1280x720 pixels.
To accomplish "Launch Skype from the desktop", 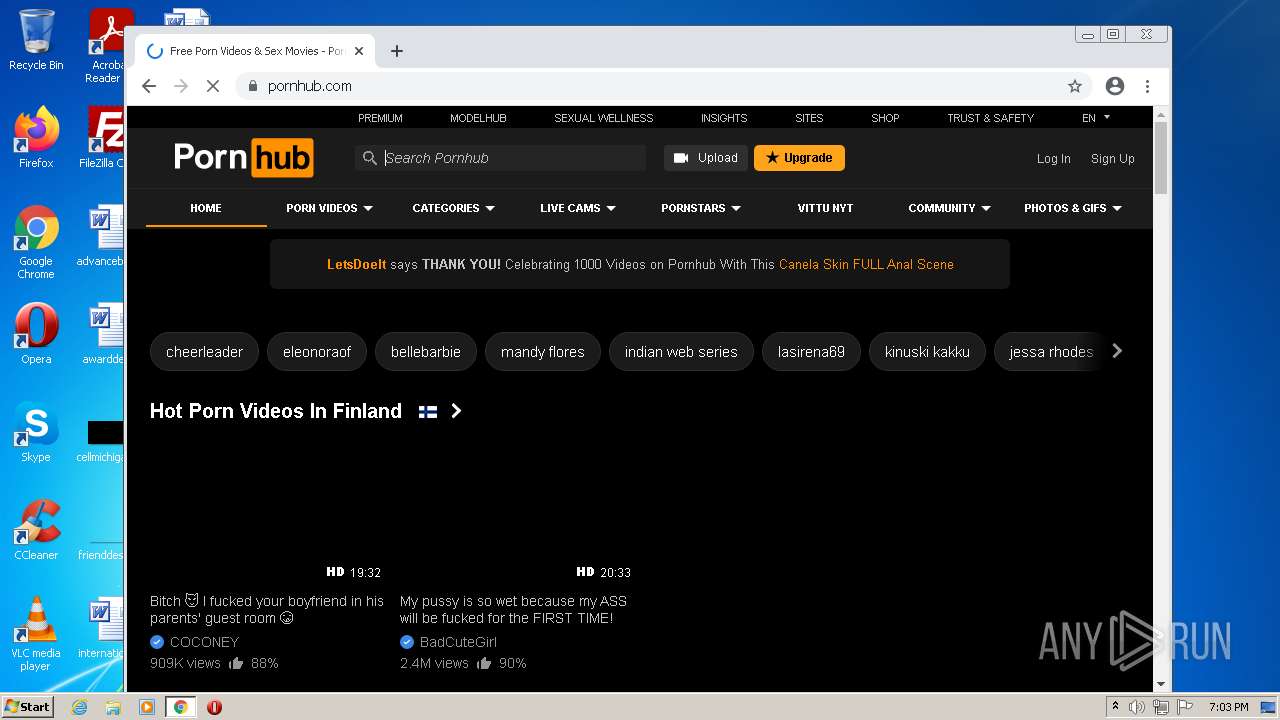I will tap(36, 432).
